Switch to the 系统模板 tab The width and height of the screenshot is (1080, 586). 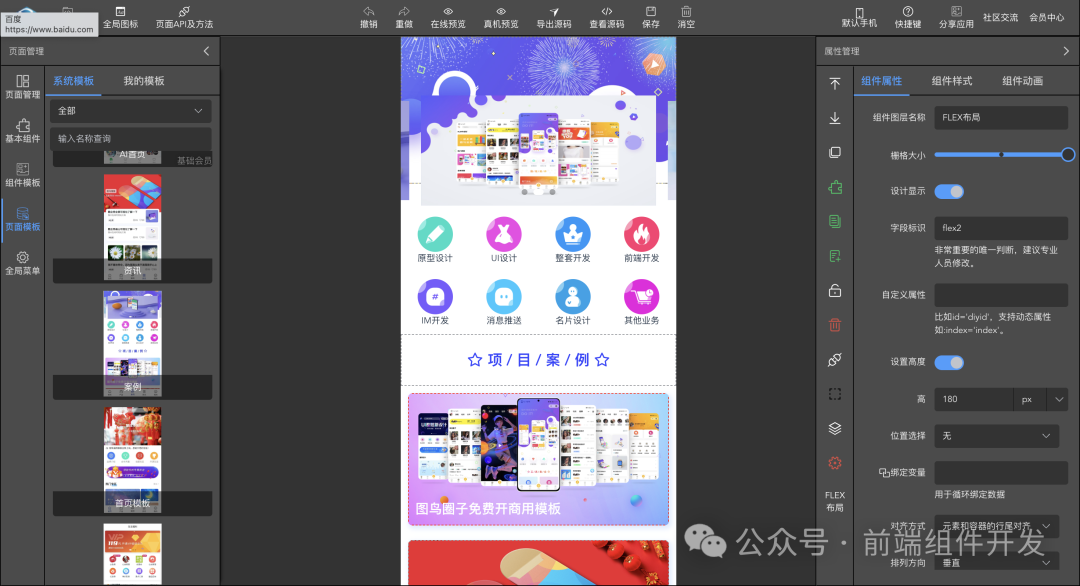click(x=74, y=81)
